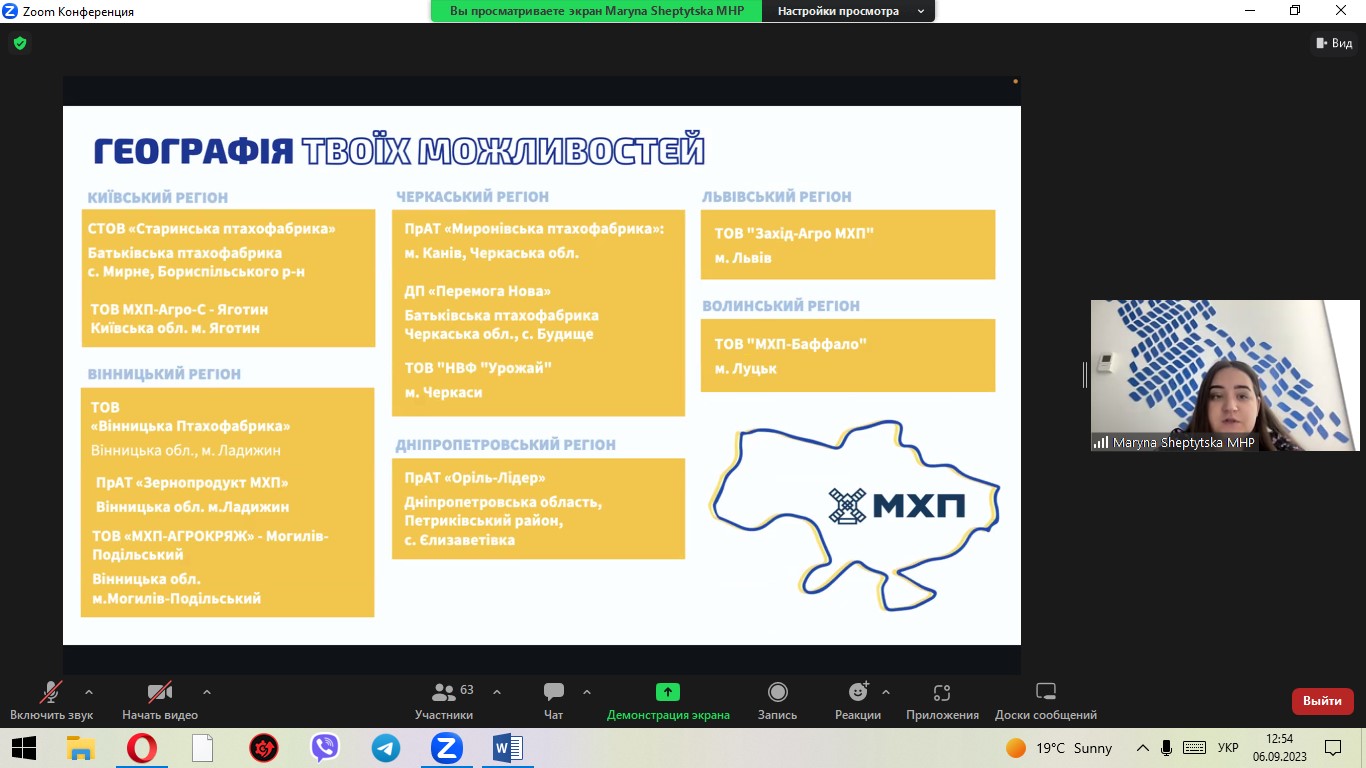Click the green screen-viewing notification banner
The image size is (1366, 768).
click(597, 11)
